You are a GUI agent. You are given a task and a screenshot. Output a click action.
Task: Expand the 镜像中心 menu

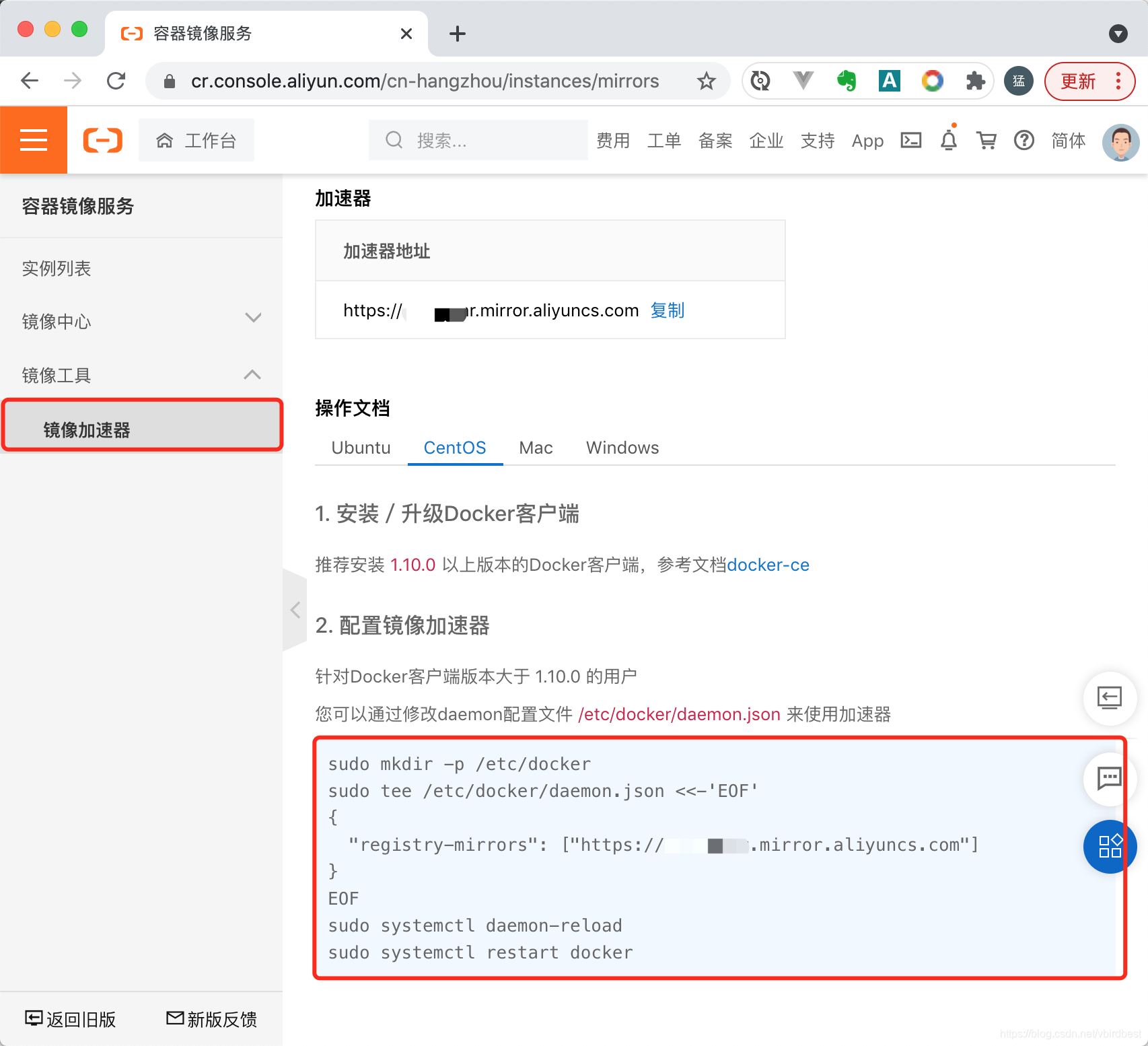pyautogui.click(x=253, y=318)
